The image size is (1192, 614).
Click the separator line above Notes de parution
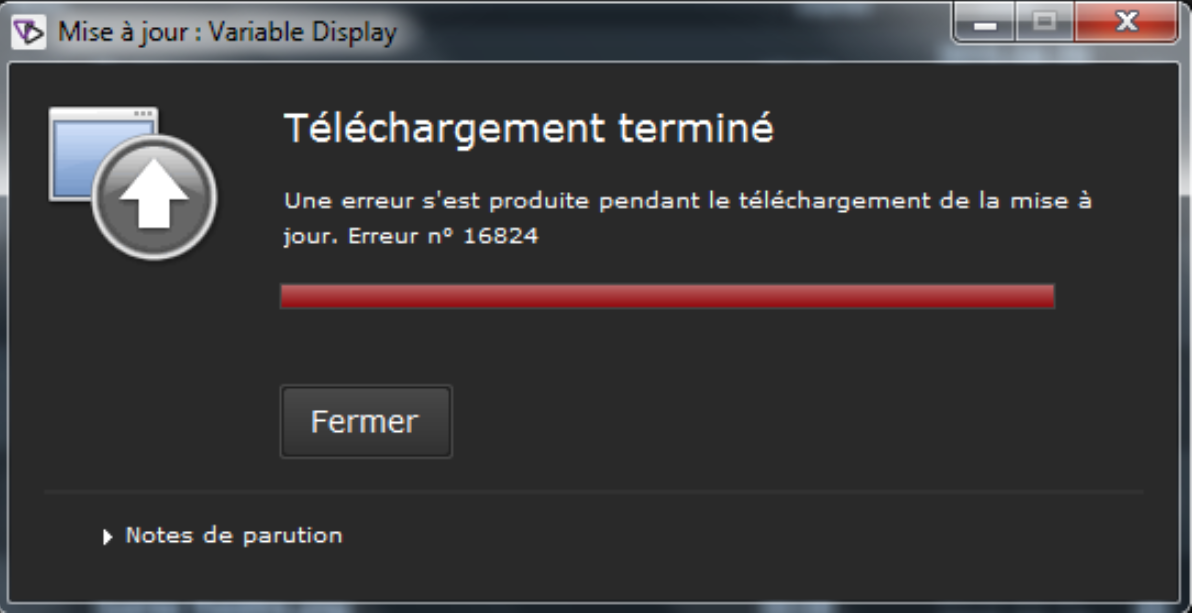click(593, 492)
